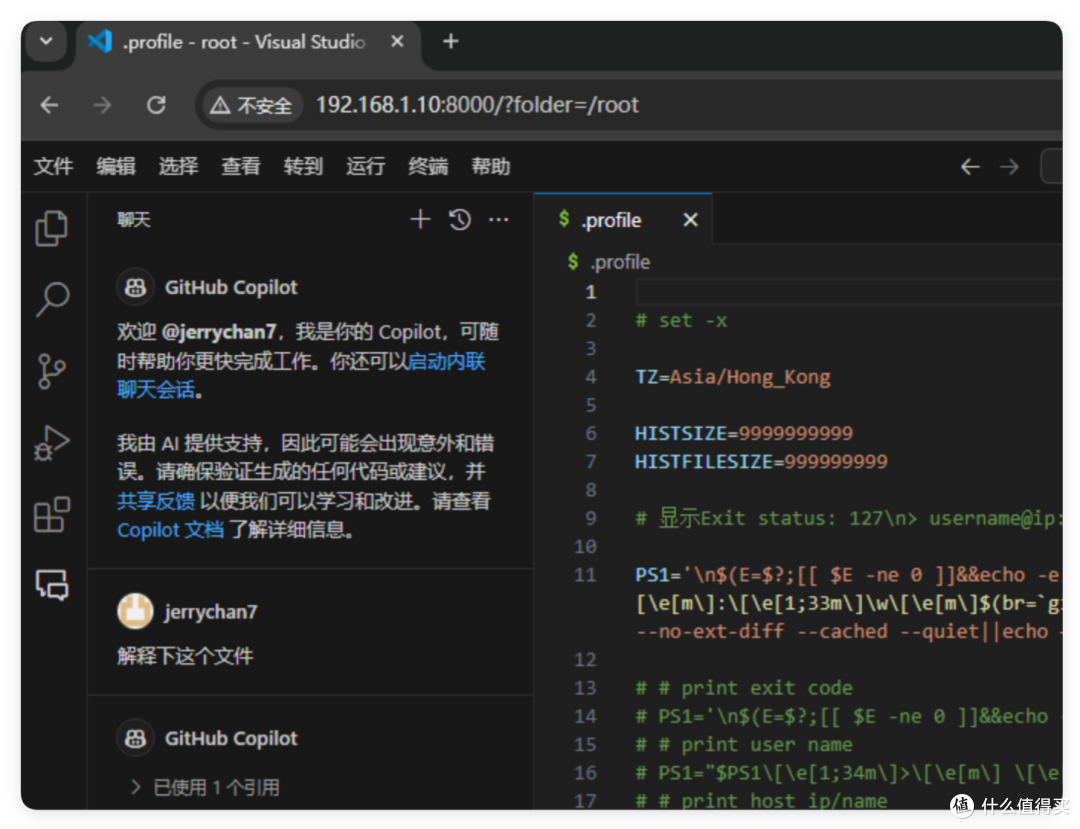Open the Search magnifier in activity bar

coord(52,300)
